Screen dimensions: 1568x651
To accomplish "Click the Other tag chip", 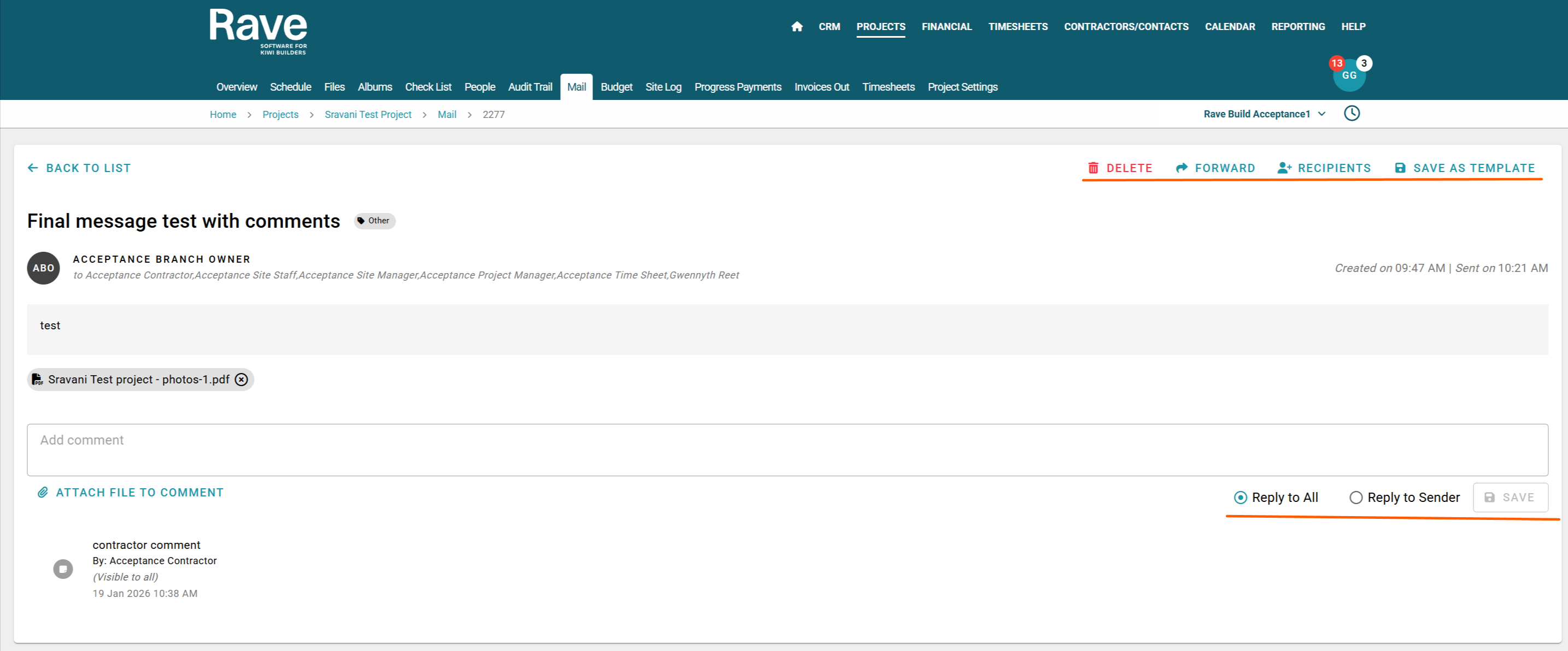I will pyautogui.click(x=374, y=221).
